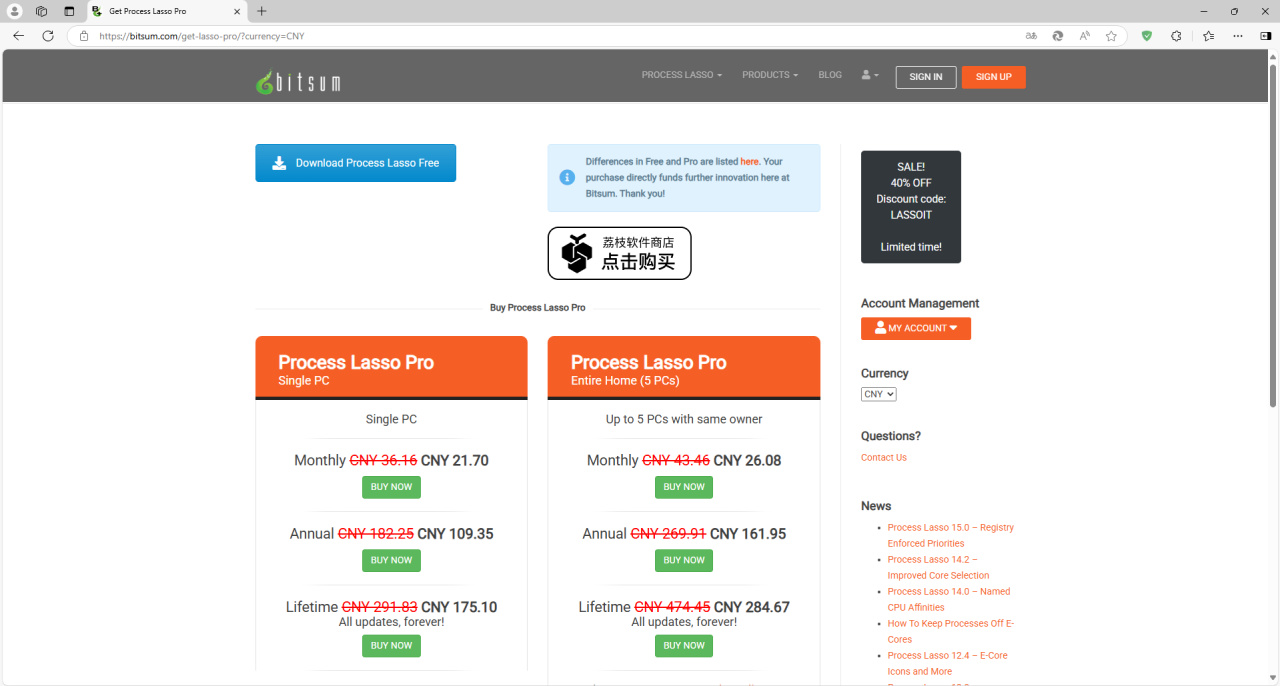
Task: Click the Single PC Process Lasso Pro header
Action: [391, 368]
